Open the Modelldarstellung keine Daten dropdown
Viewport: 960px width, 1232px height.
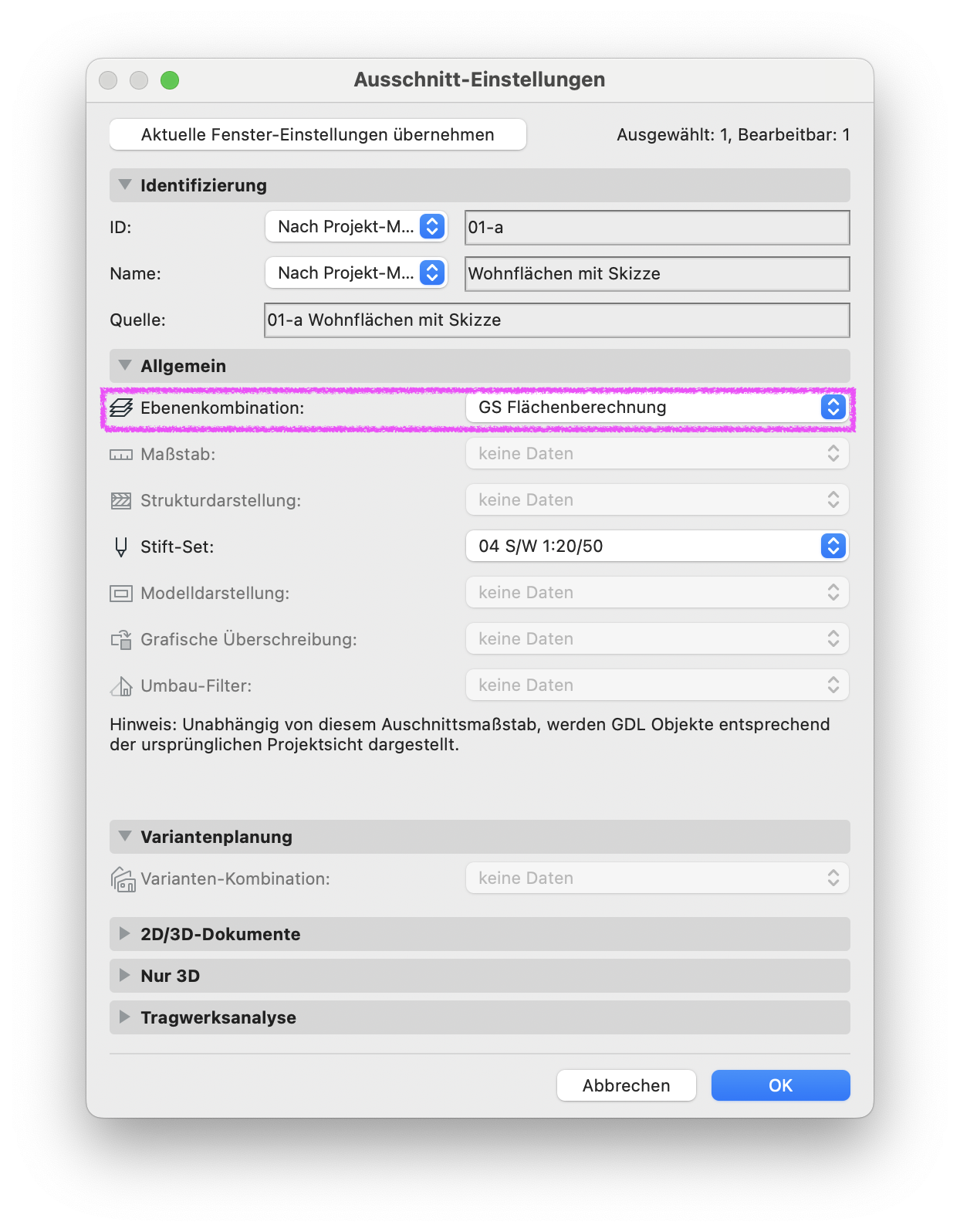[657, 593]
